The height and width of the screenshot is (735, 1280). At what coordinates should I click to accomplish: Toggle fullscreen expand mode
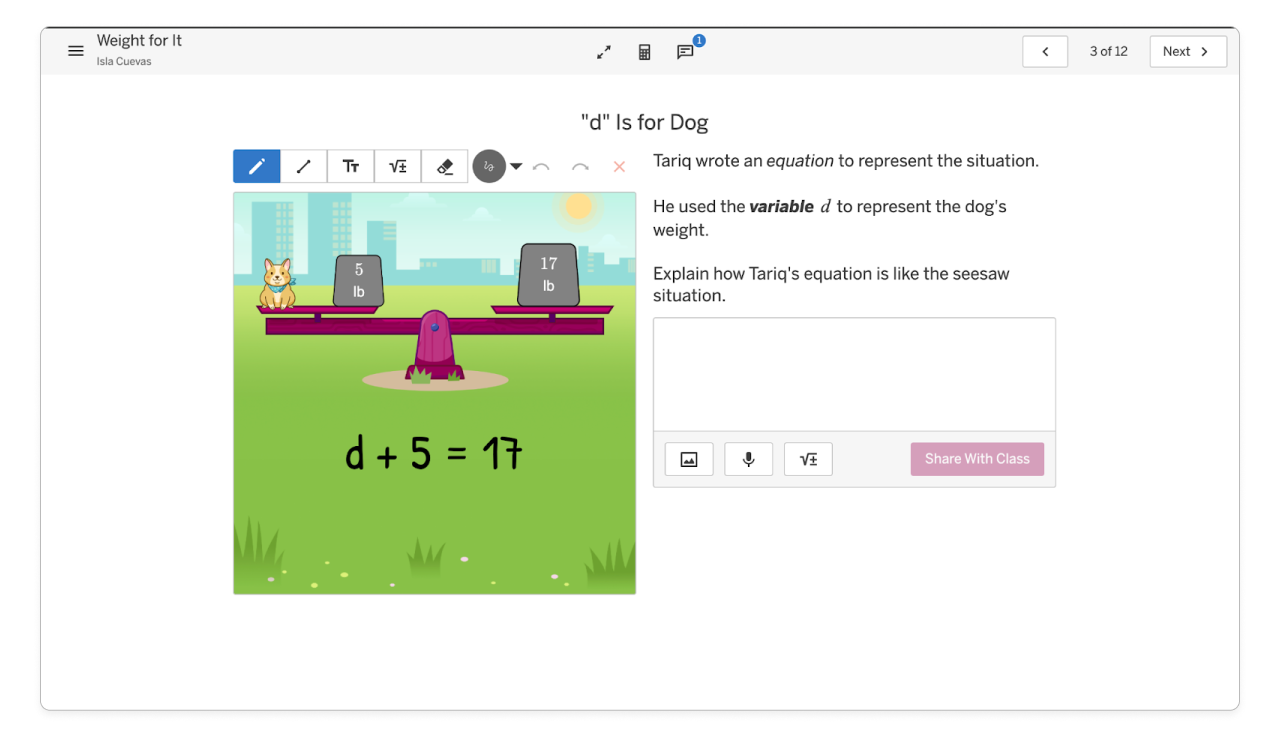[604, 52]
